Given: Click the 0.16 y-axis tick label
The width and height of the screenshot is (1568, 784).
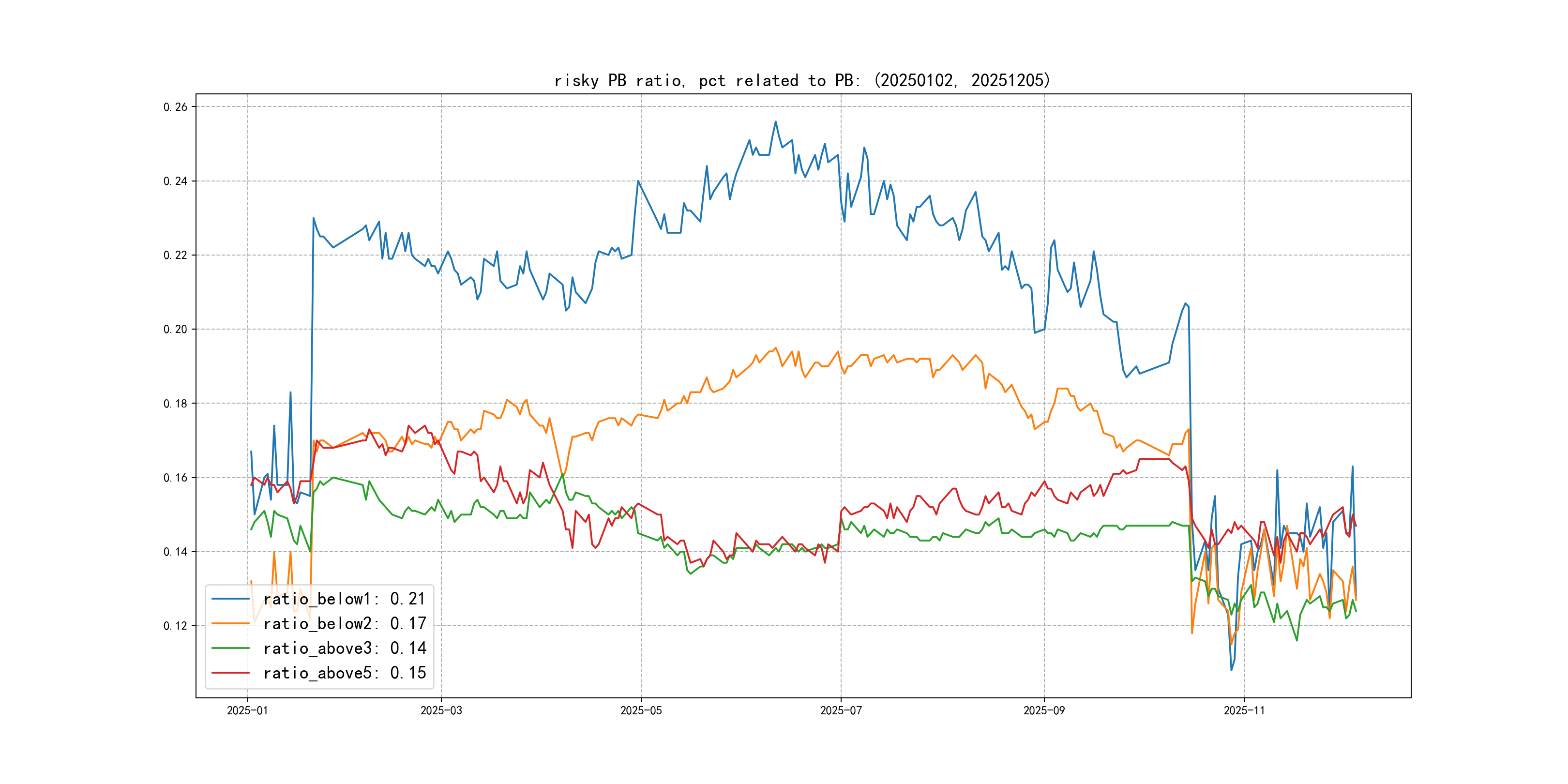Looking at the screenshot, I should pos(175,478).
